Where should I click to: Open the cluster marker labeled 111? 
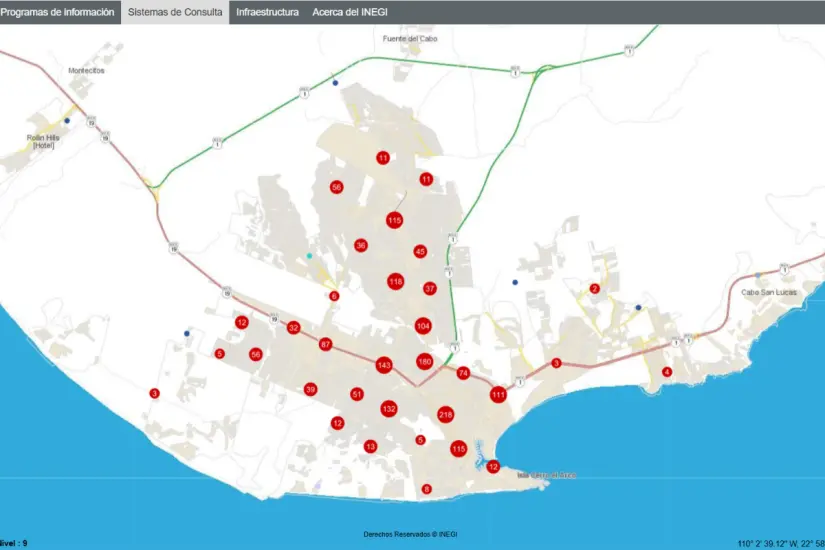(x=498, y=394)
